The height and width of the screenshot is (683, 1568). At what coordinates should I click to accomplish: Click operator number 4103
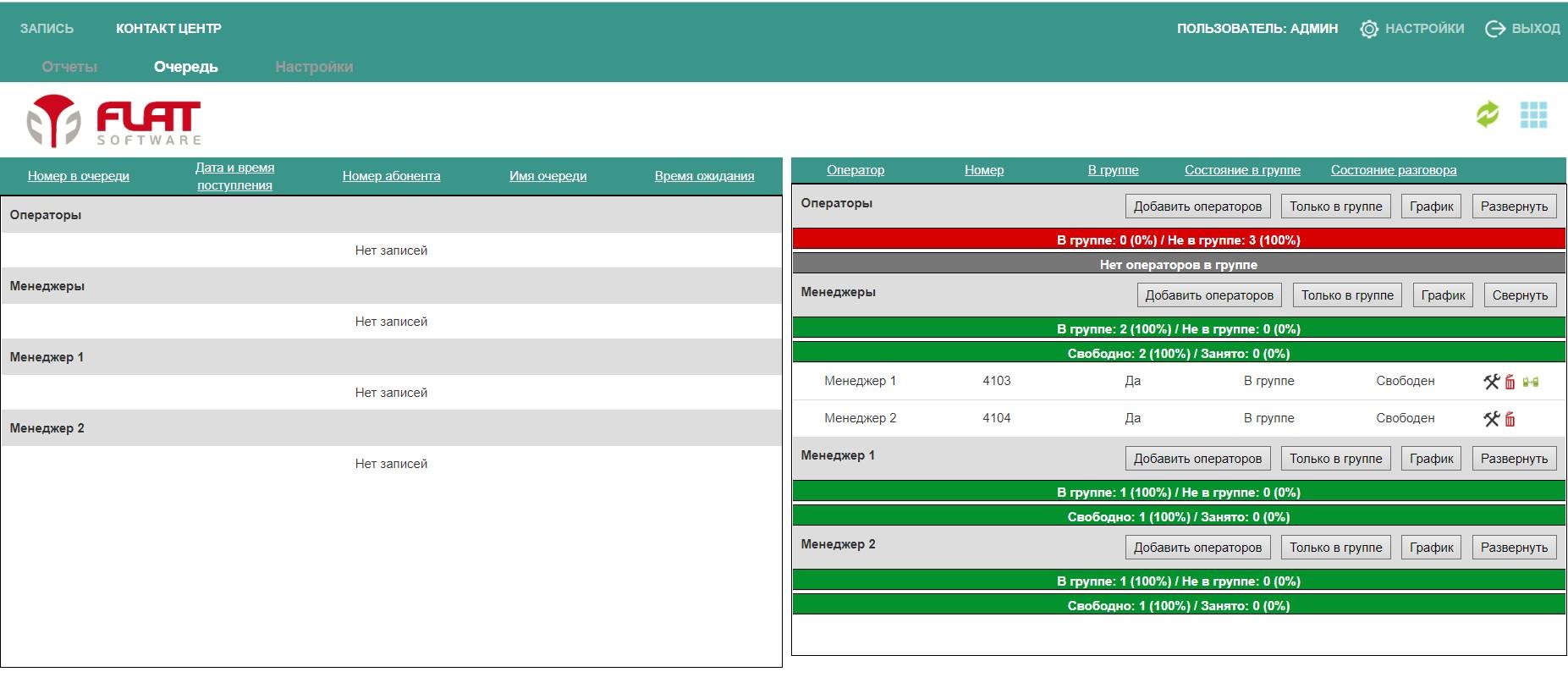pyautogui.click(x=997, y=381)
